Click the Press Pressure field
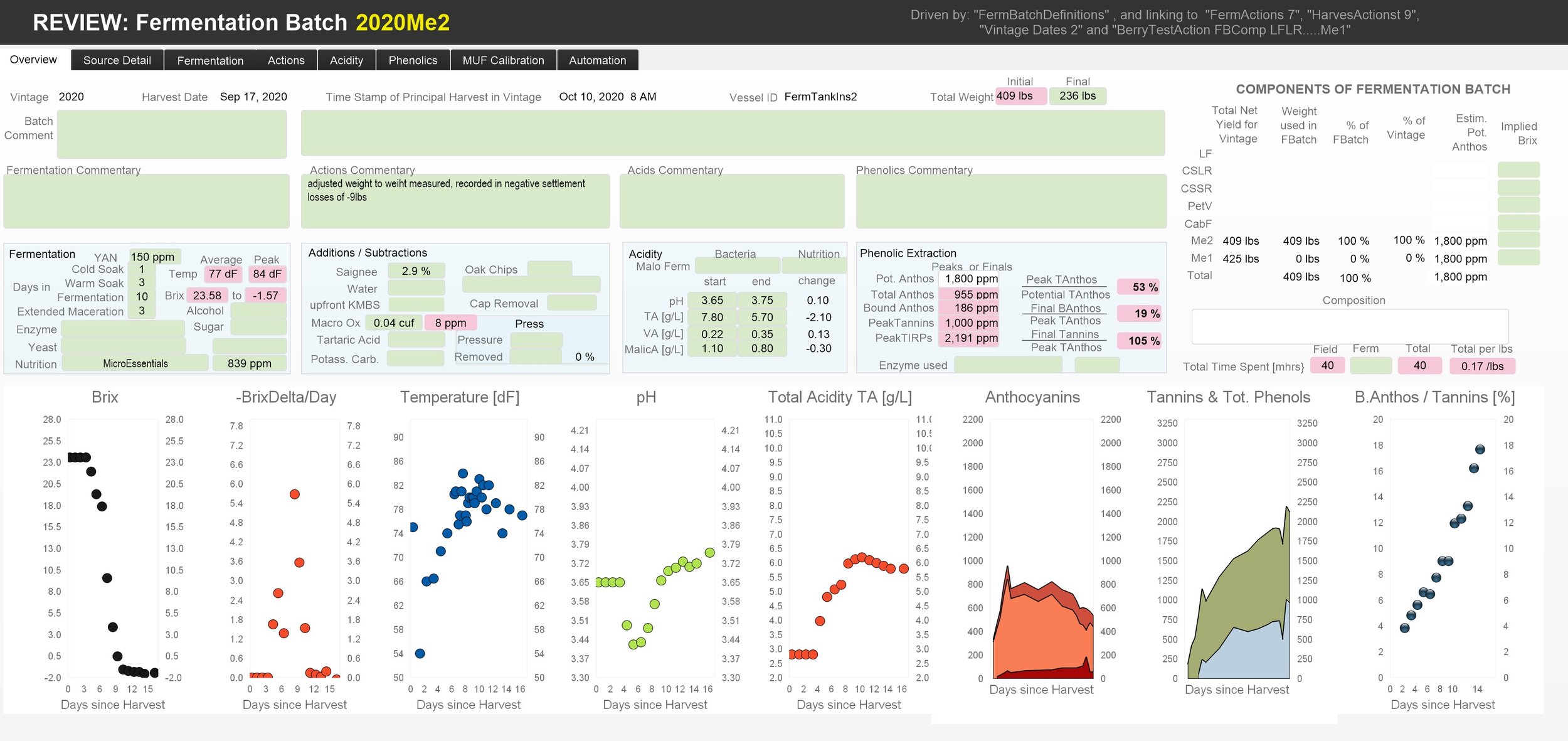The height and width of the screenshot is (741, 1568). [x=536, y=340]
